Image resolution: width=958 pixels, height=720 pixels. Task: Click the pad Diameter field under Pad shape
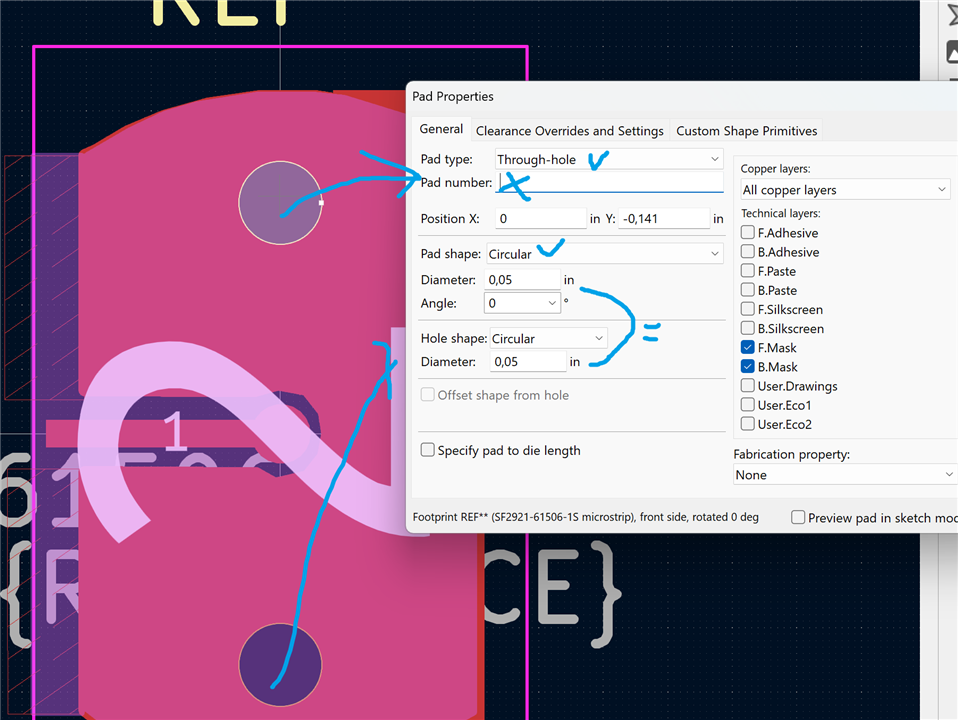pos(522,280)
